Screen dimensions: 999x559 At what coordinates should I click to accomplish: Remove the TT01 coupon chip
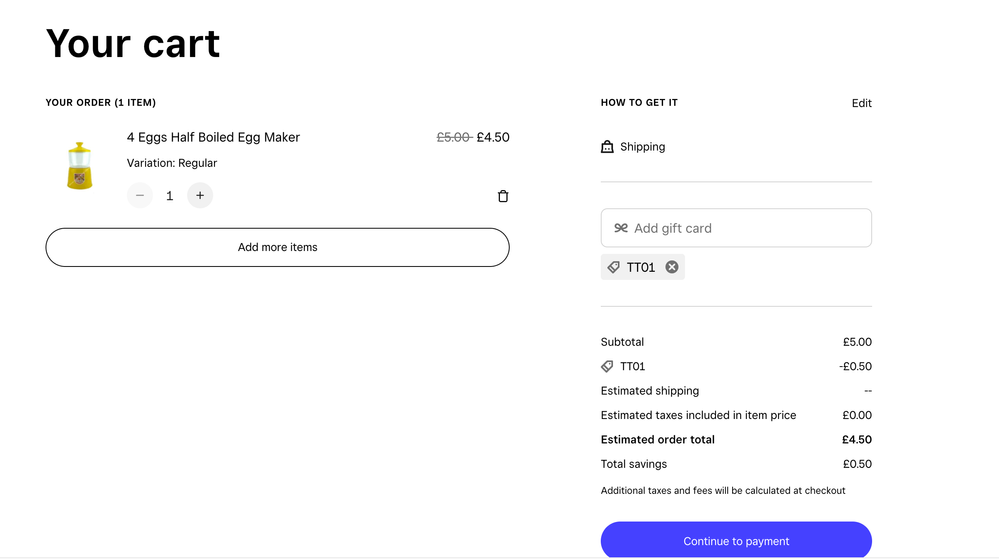pyautogui.click(x=672, y=267)
